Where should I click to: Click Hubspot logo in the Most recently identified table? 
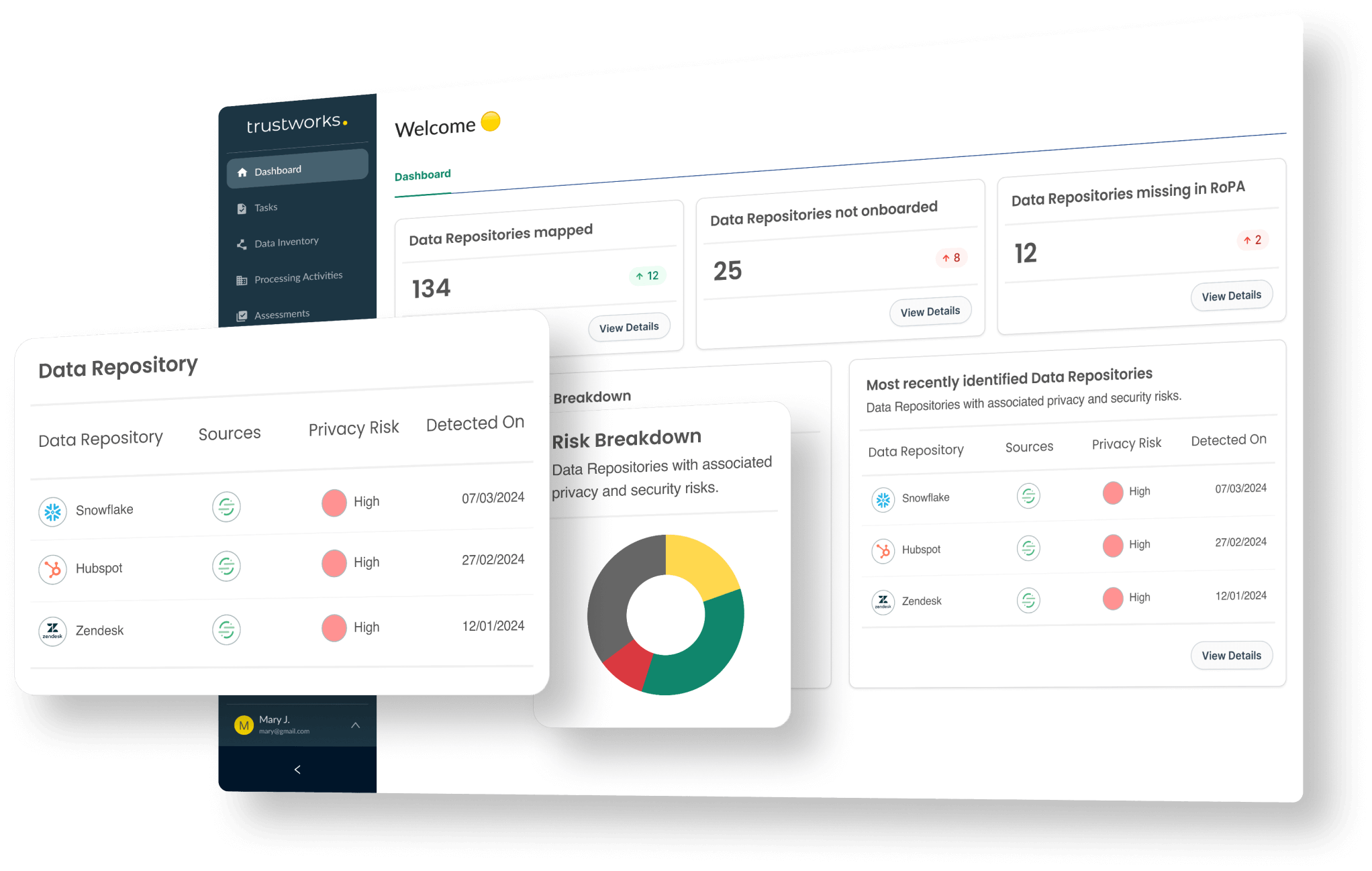(x=883, y=551)
